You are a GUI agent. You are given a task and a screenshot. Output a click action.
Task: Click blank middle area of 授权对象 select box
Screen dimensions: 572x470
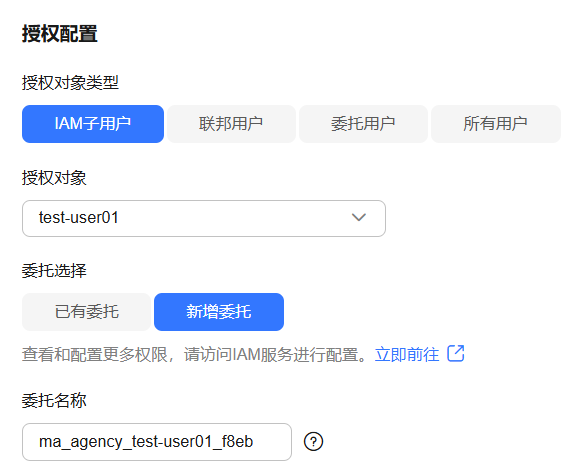coord(233,218)
